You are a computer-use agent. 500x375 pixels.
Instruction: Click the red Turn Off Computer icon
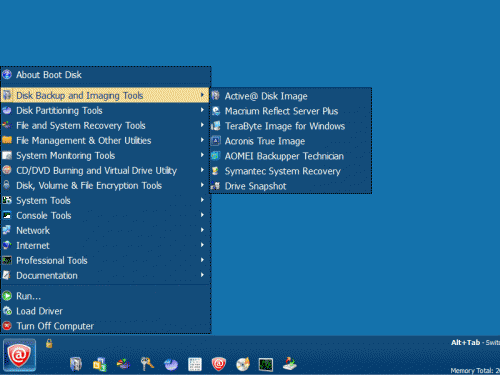7,326
